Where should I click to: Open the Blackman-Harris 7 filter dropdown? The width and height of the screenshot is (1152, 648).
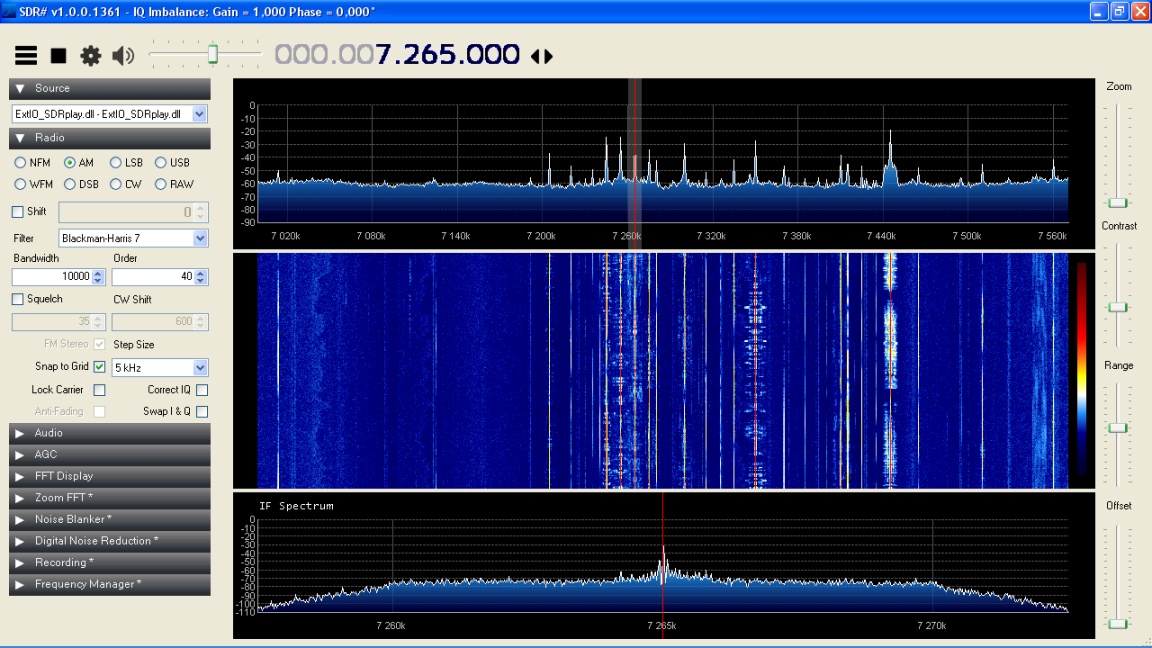[x=200, y=238]
